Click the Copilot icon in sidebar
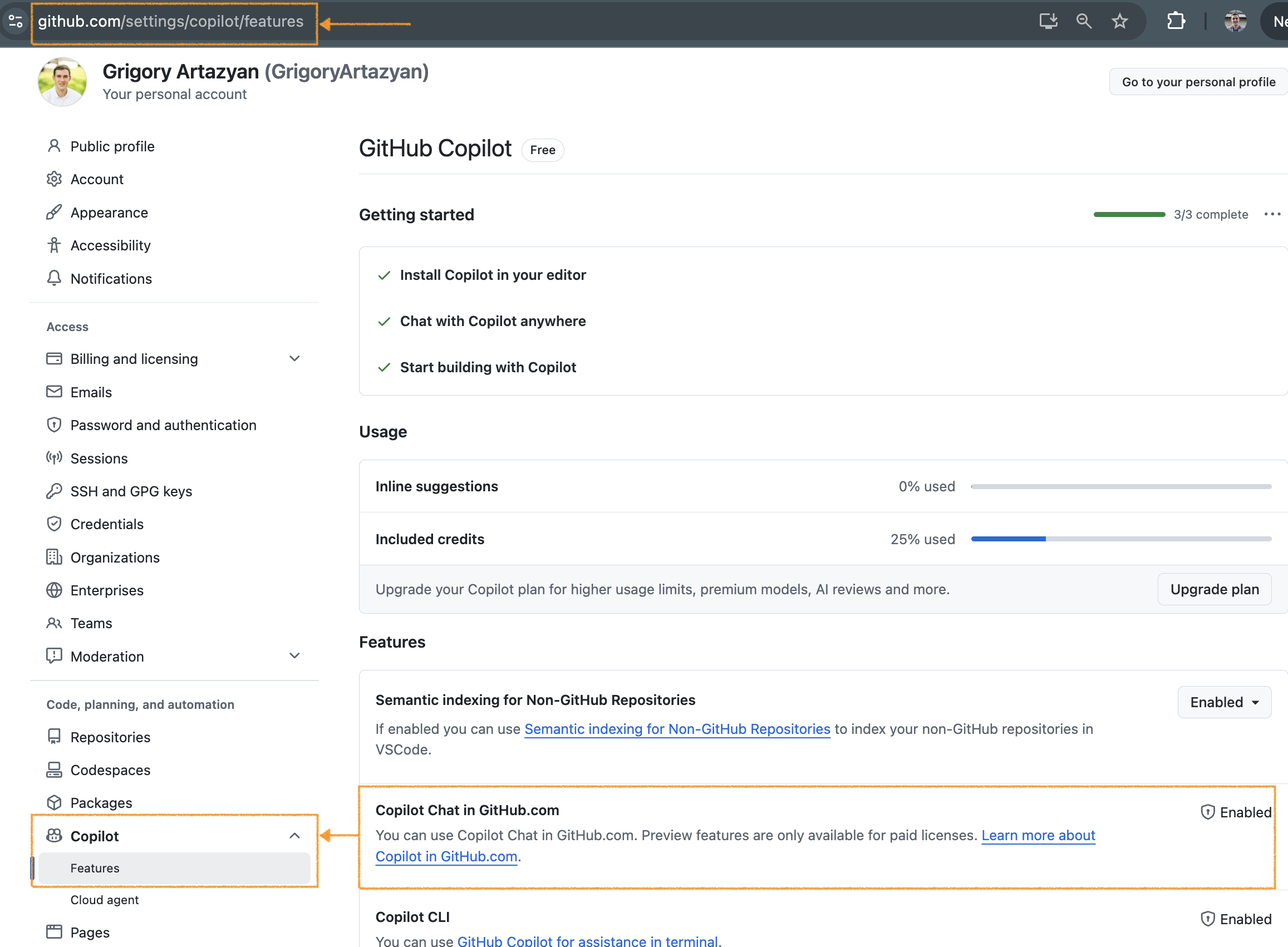The image size is (1288, 947). (x=54, y=836)
